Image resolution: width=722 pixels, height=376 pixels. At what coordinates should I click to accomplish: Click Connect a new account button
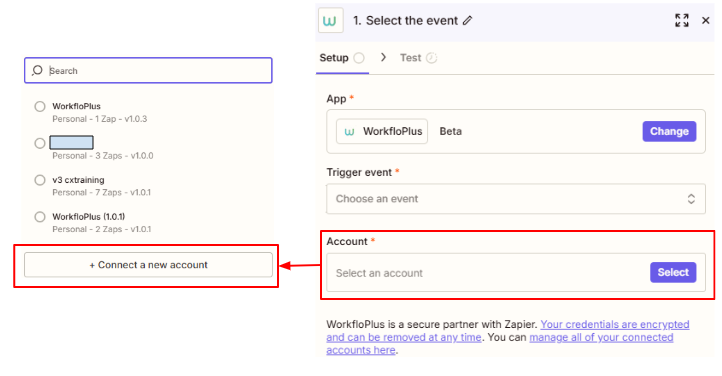(148, 265)
